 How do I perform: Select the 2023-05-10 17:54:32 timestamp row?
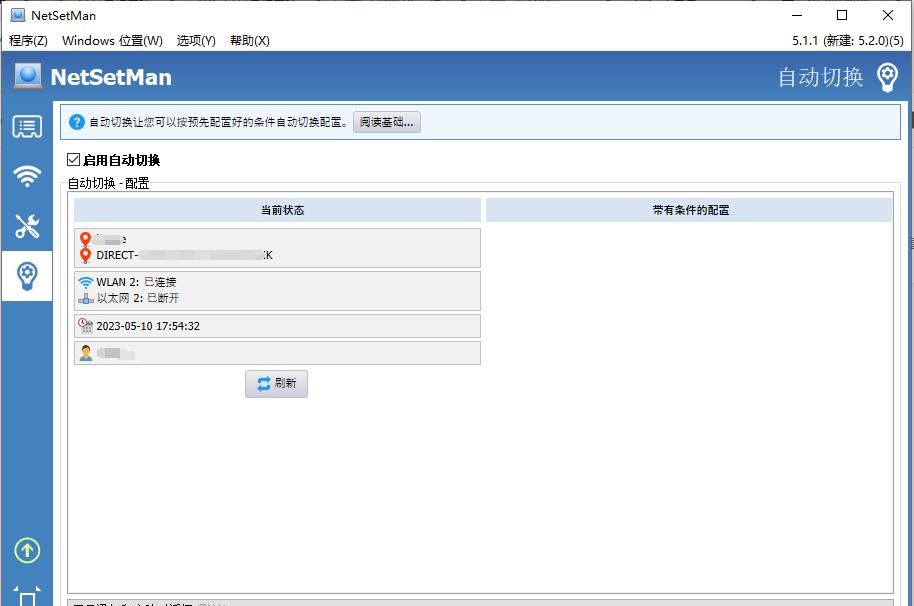click(x=277, y=326)
